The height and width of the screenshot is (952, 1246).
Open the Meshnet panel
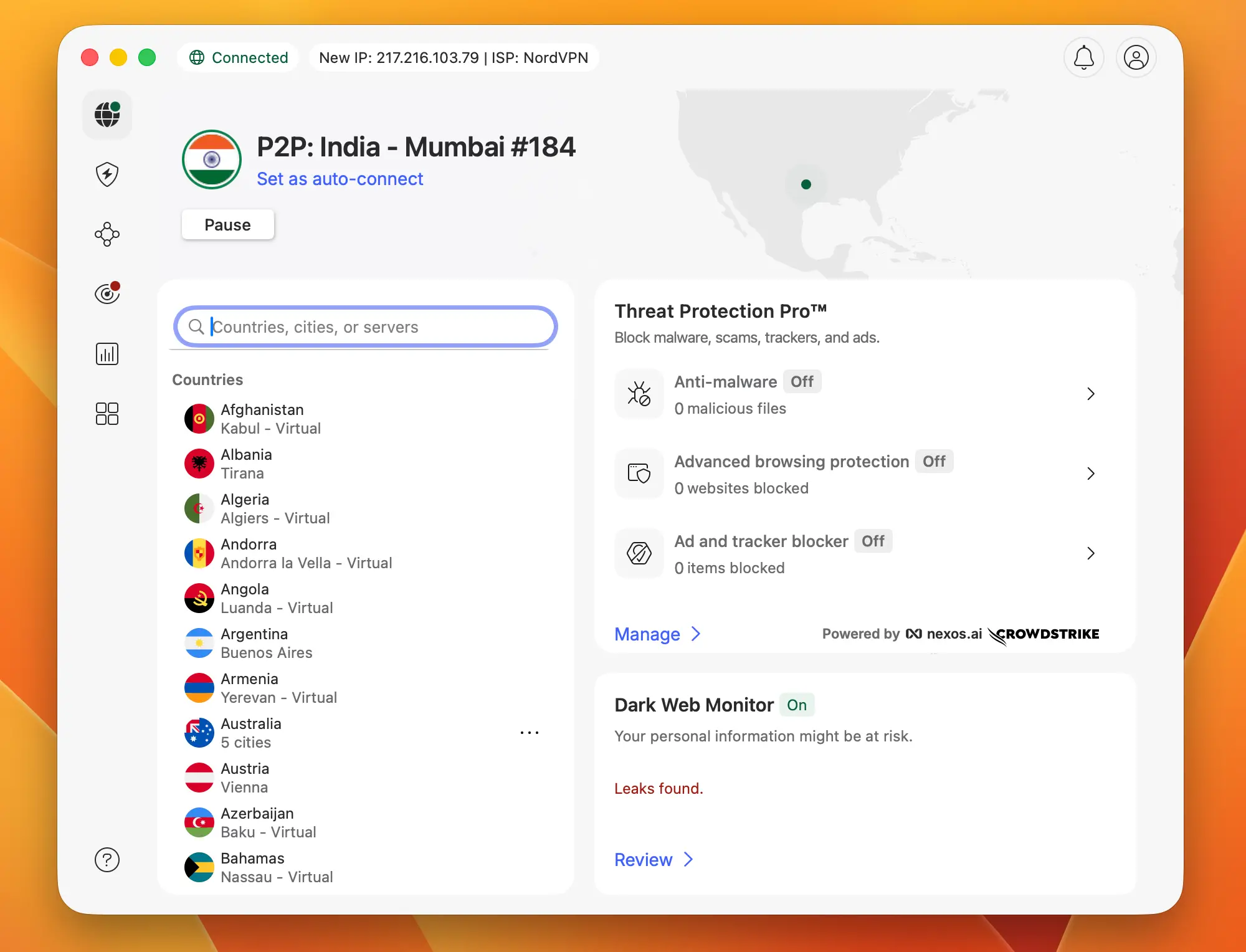pyautogui.click(x=107, y=234)
